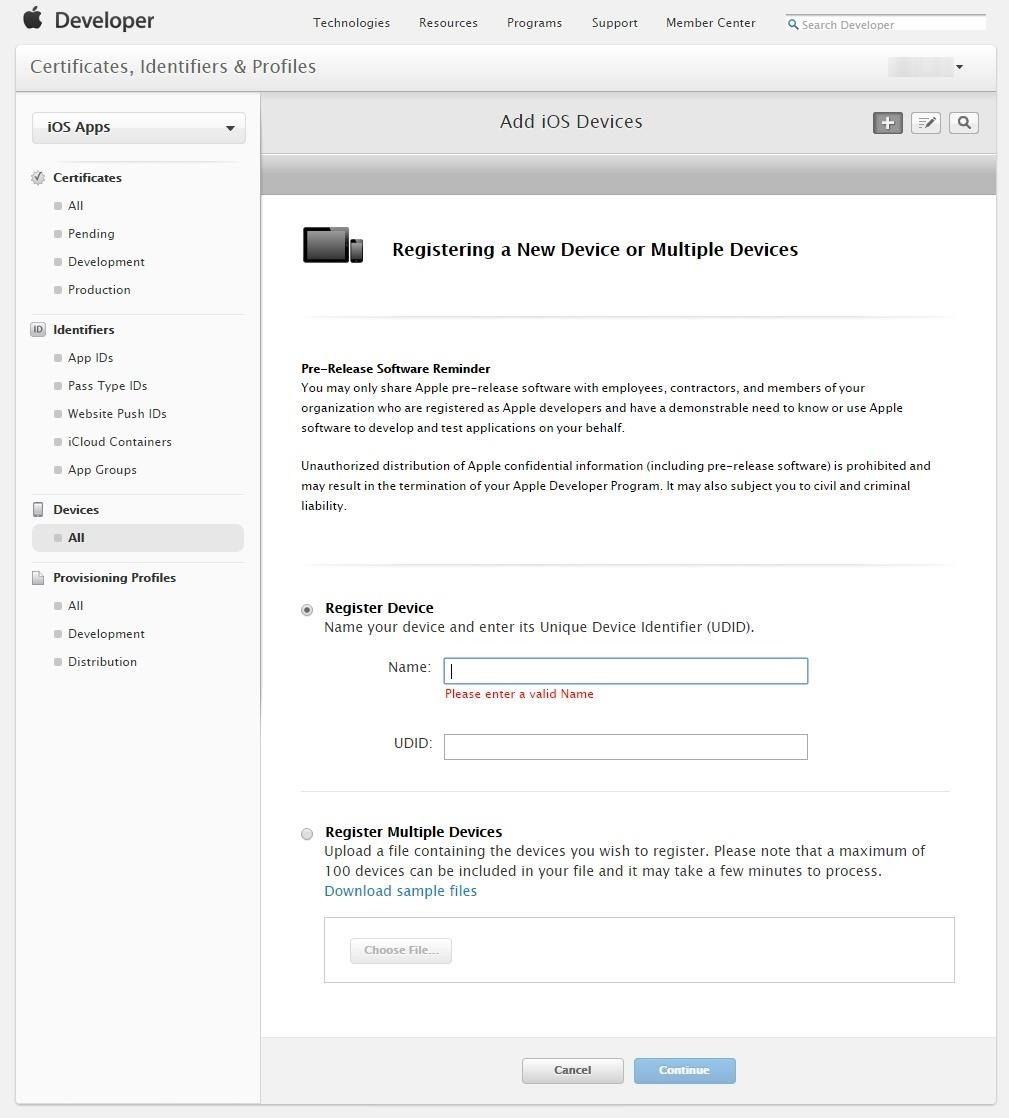Click the UDID text field

(x=625, y=747)
